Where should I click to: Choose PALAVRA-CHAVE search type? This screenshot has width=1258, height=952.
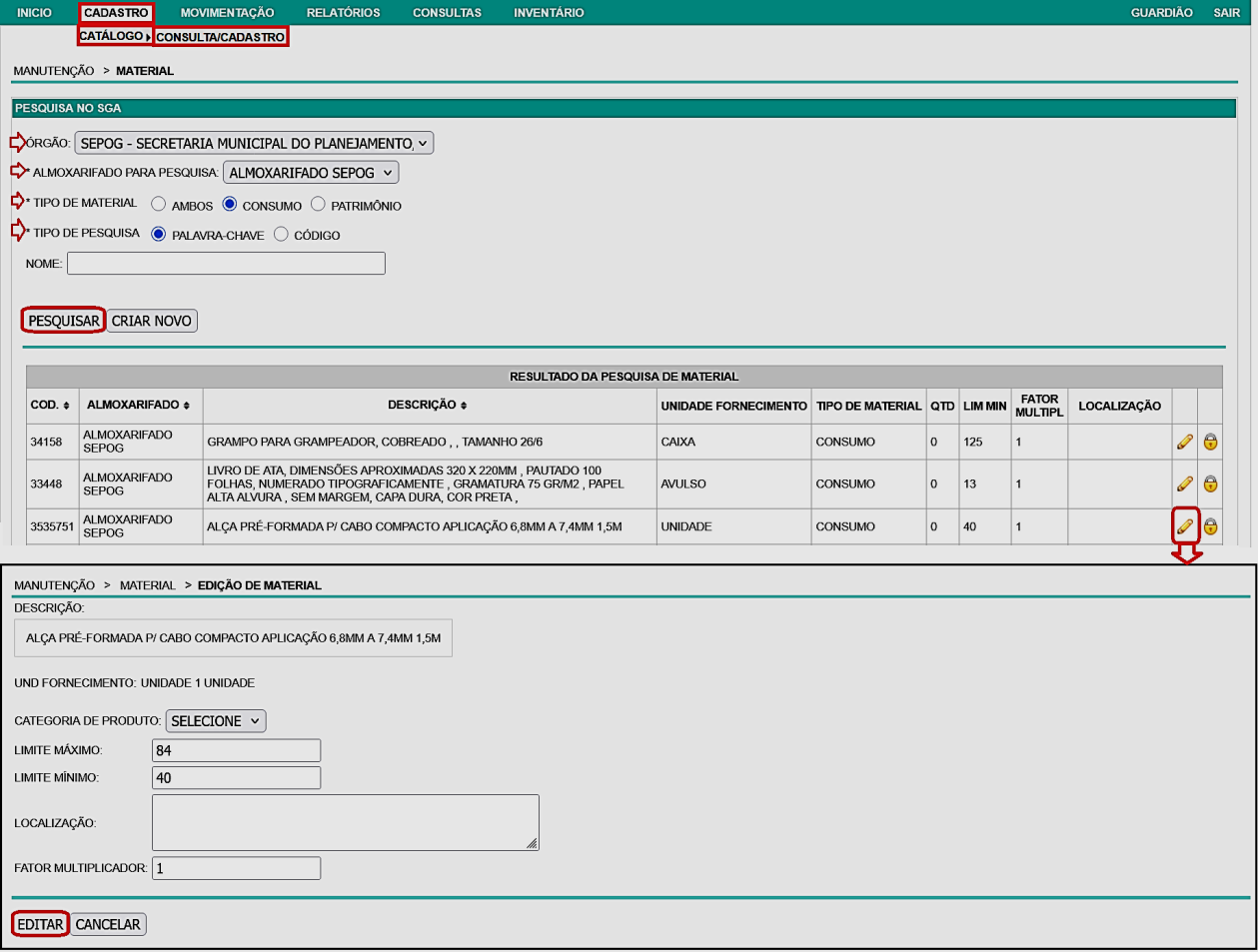(159, 234)
